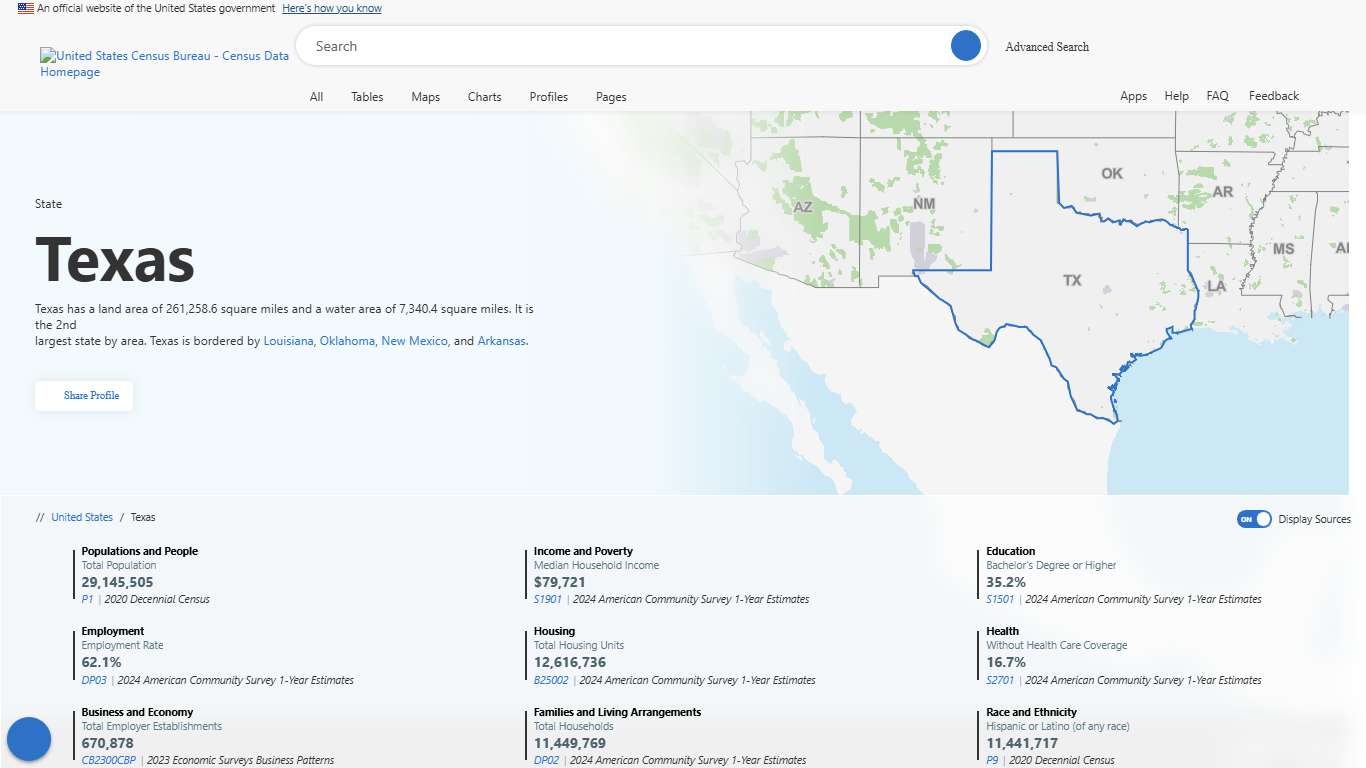Click the Share Profile button
The height and width of the screenshot is (768, 1366).
(x=84, y=395)
